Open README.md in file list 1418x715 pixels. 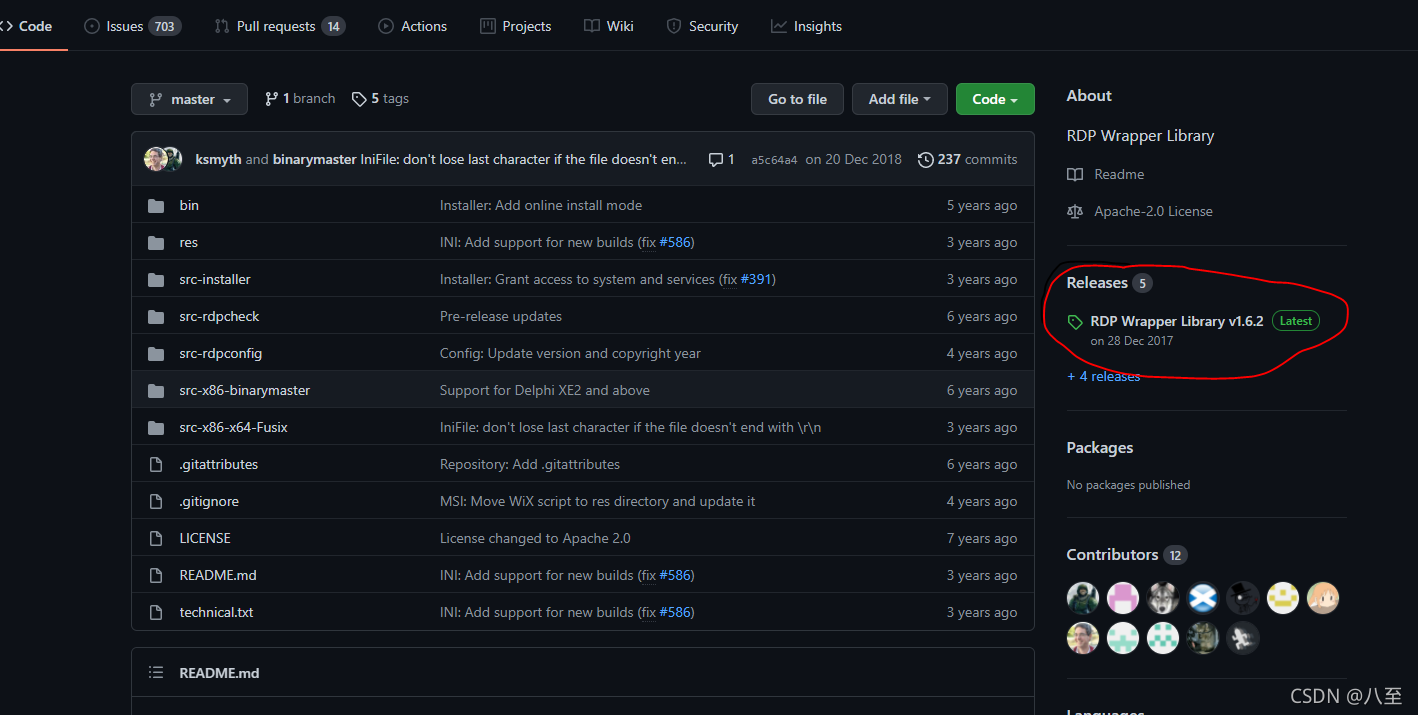[x=218, y=575]
